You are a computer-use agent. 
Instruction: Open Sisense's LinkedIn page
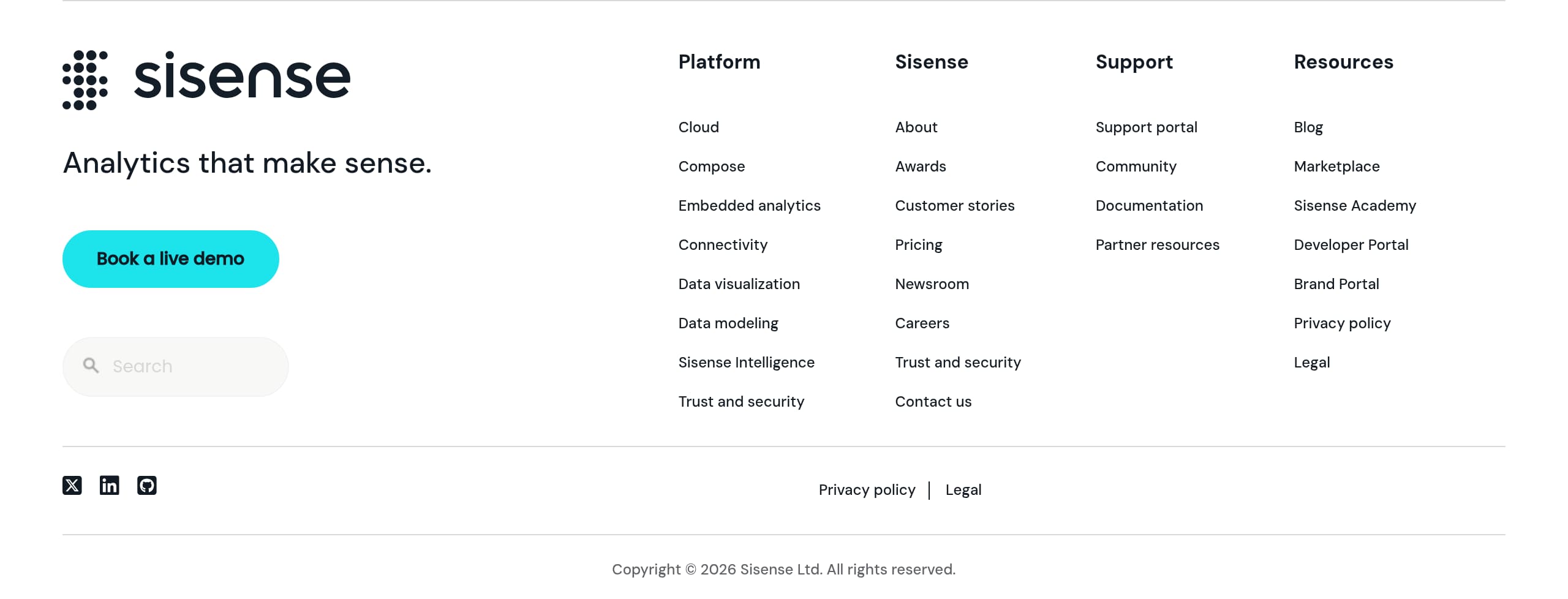(110, 486)
